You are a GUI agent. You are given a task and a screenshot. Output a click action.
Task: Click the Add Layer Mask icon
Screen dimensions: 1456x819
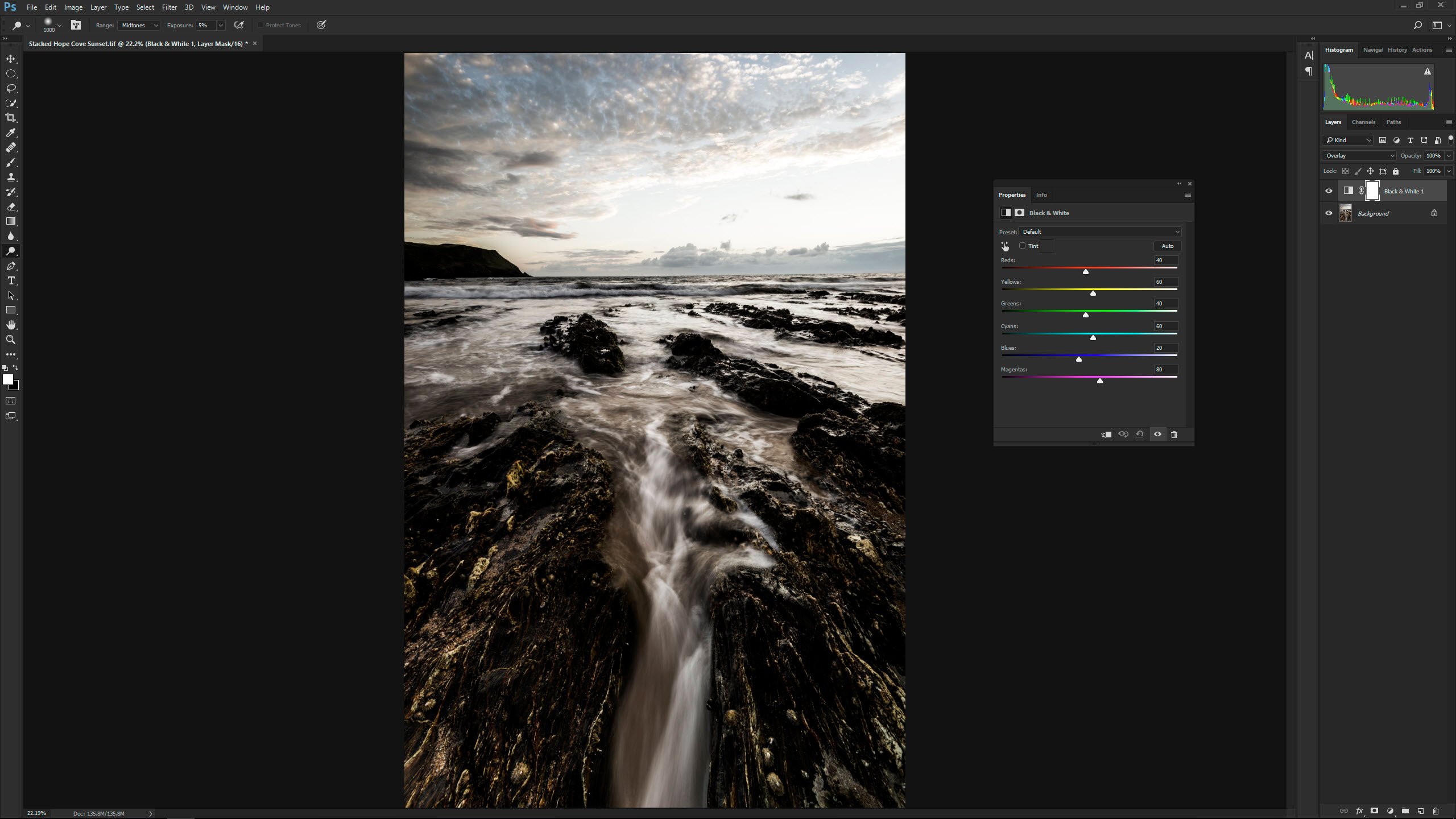tap(1374, 811)
